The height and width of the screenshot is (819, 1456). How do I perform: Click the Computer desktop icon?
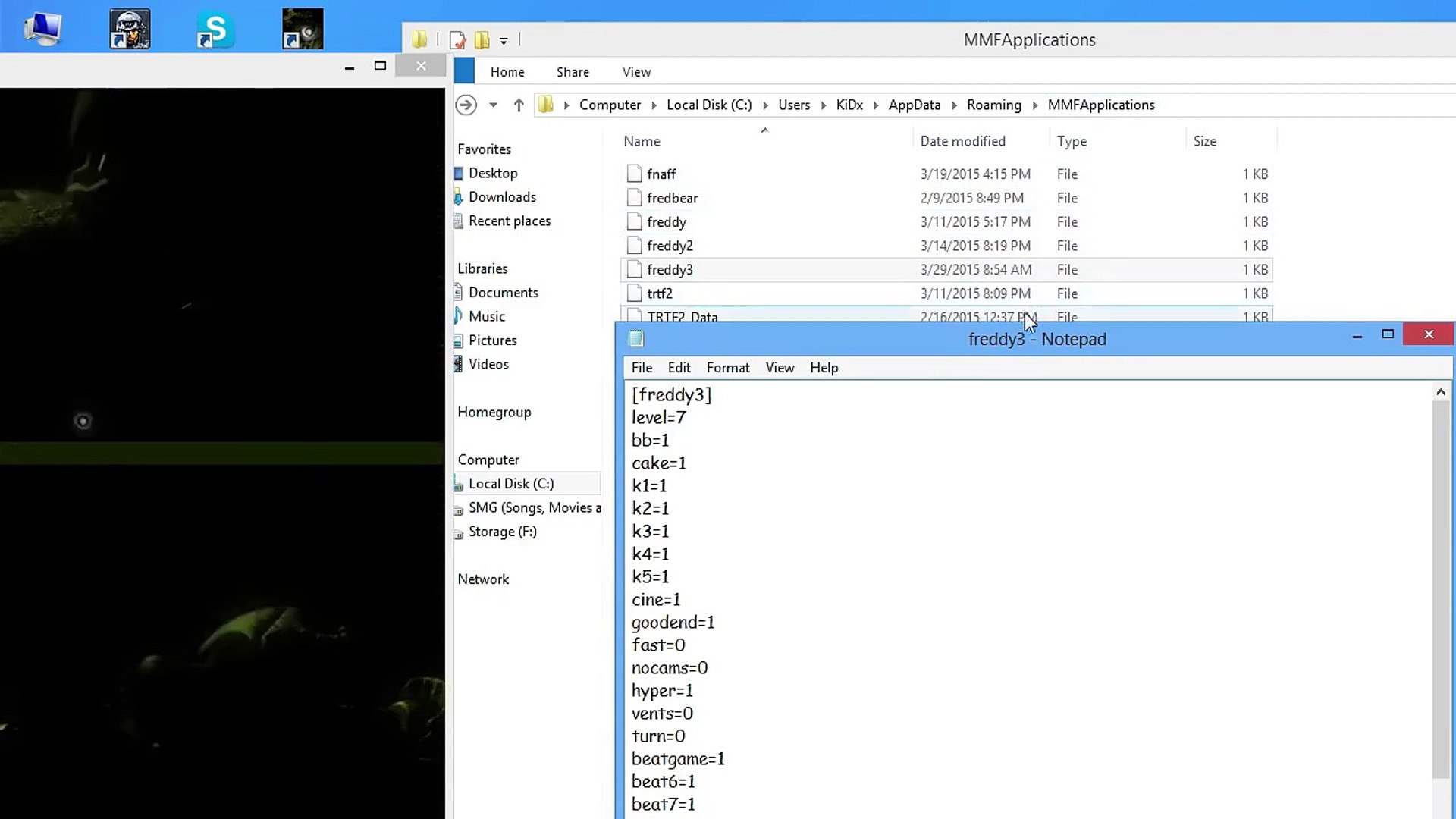42,29
